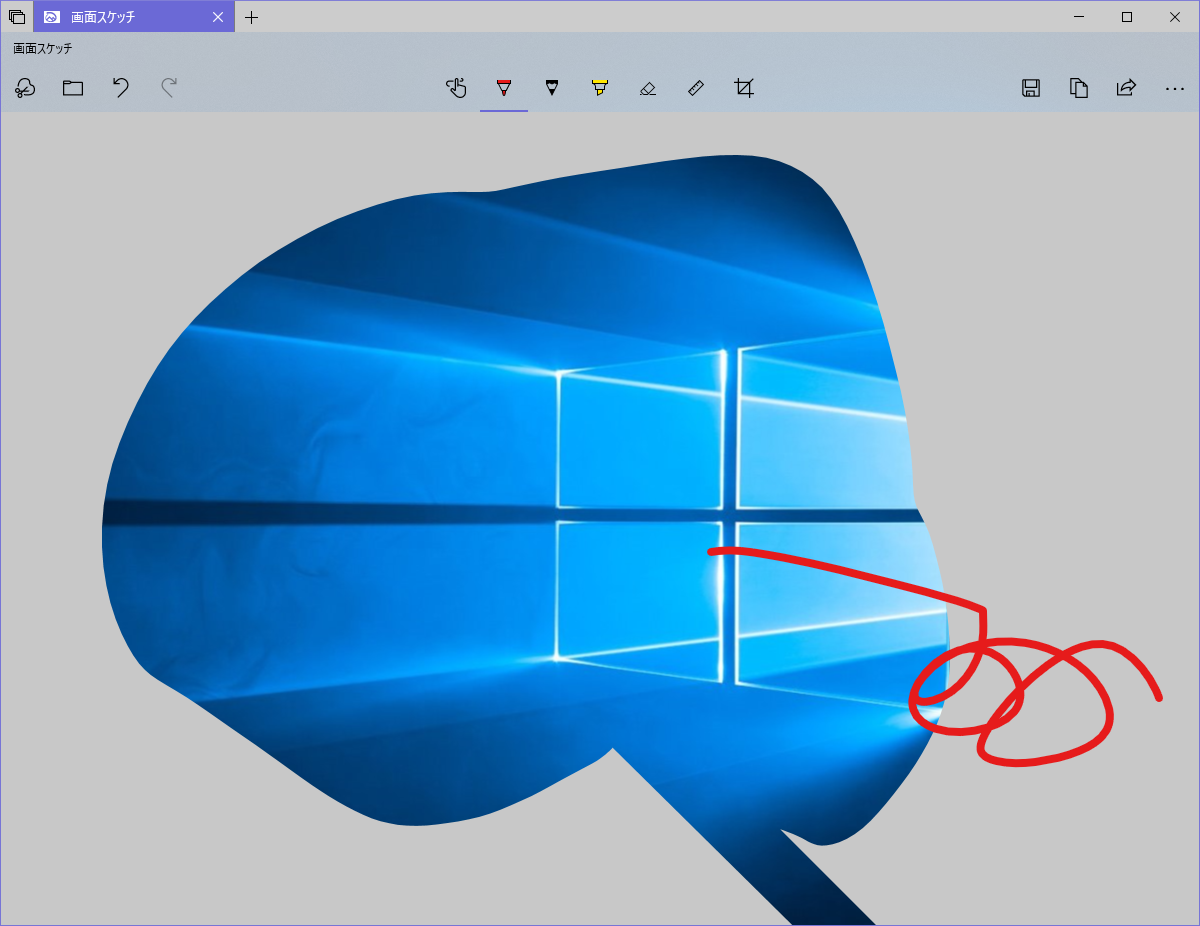Close the 画面スケッチ tab

tap(218, 17)
